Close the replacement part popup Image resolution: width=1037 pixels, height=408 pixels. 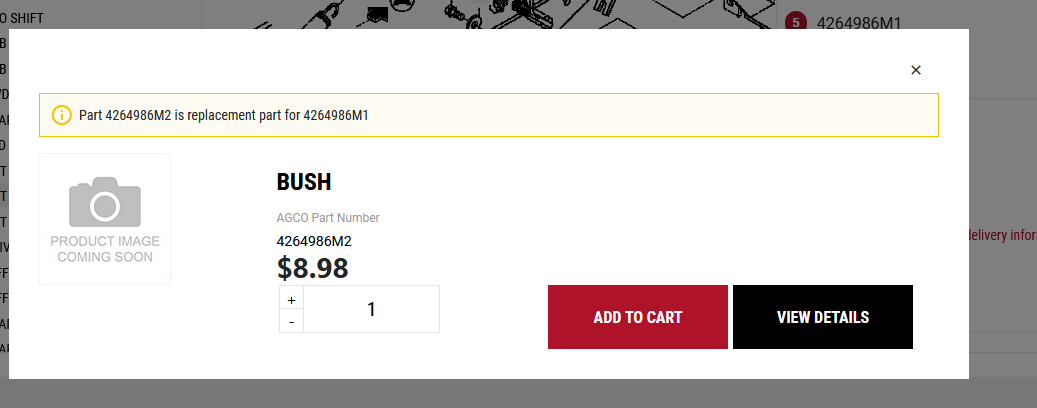pyautogui.click(x=915, y=70)
